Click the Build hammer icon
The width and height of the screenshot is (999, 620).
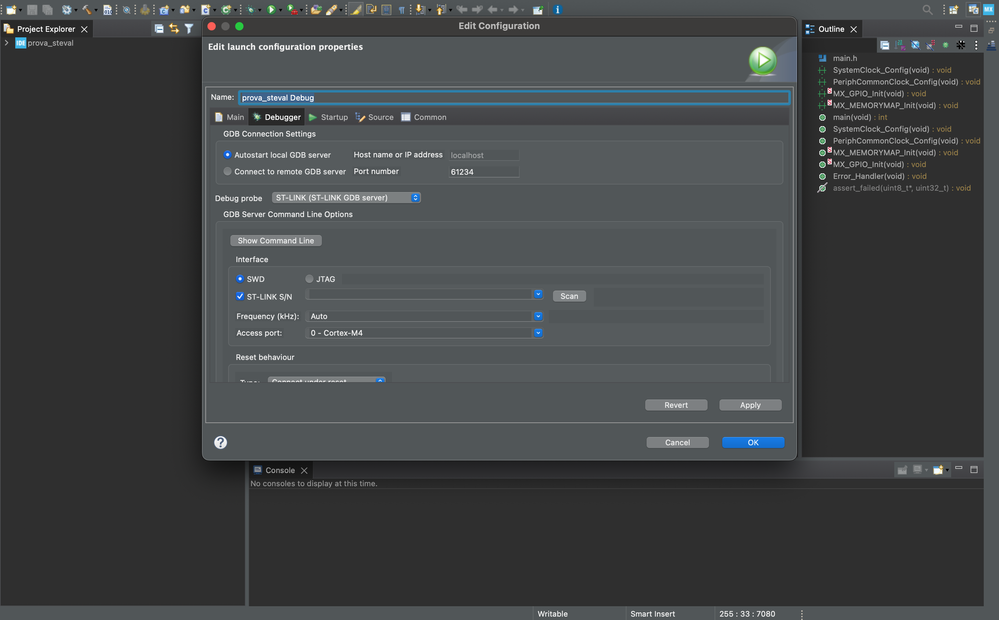87,9
